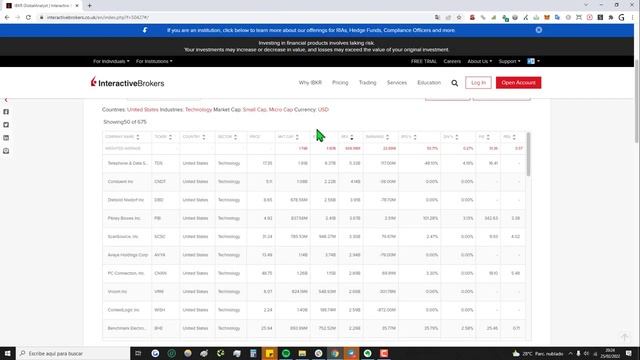Click the browser address bar URL
640x360 pixels.
[x=98, y=18]
